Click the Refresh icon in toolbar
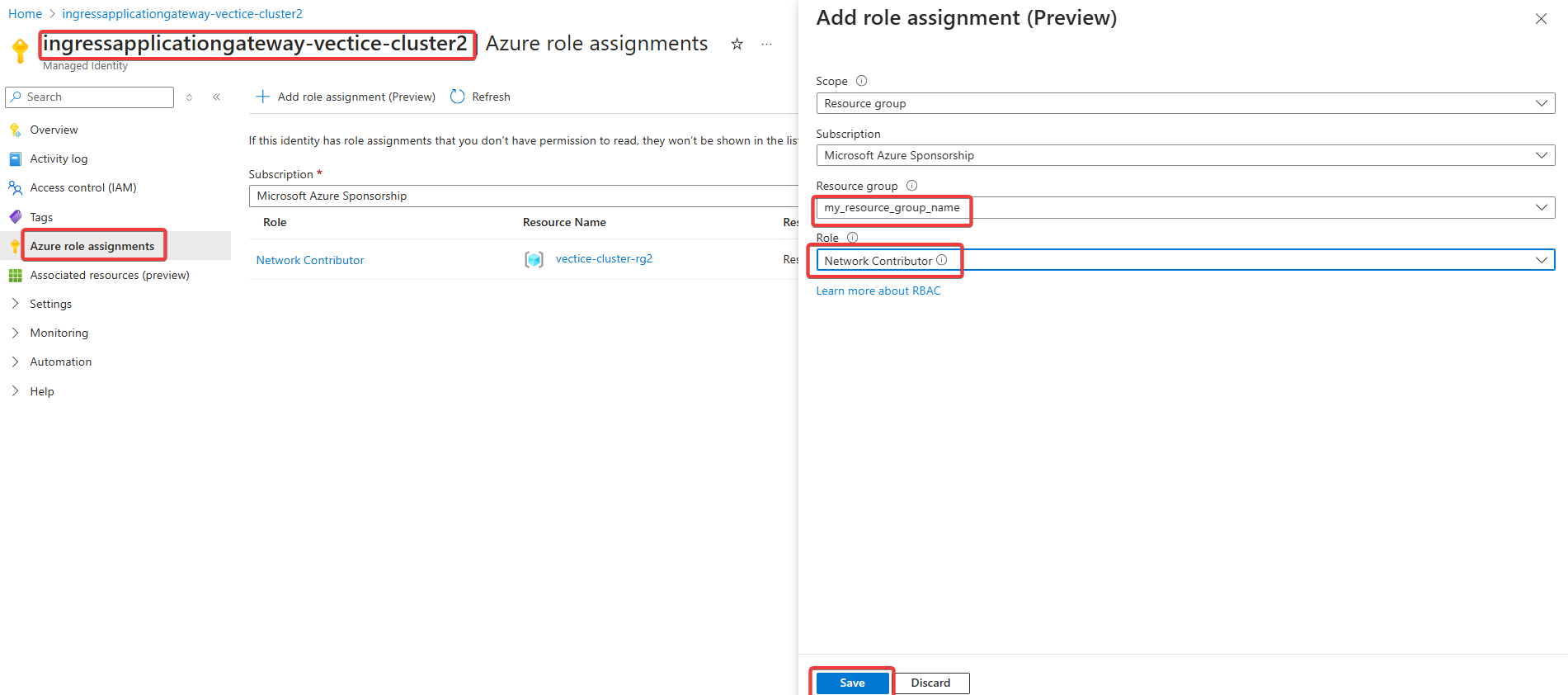Image resolution: width=1568 pixels, height=695 pixels. (458, 97)
